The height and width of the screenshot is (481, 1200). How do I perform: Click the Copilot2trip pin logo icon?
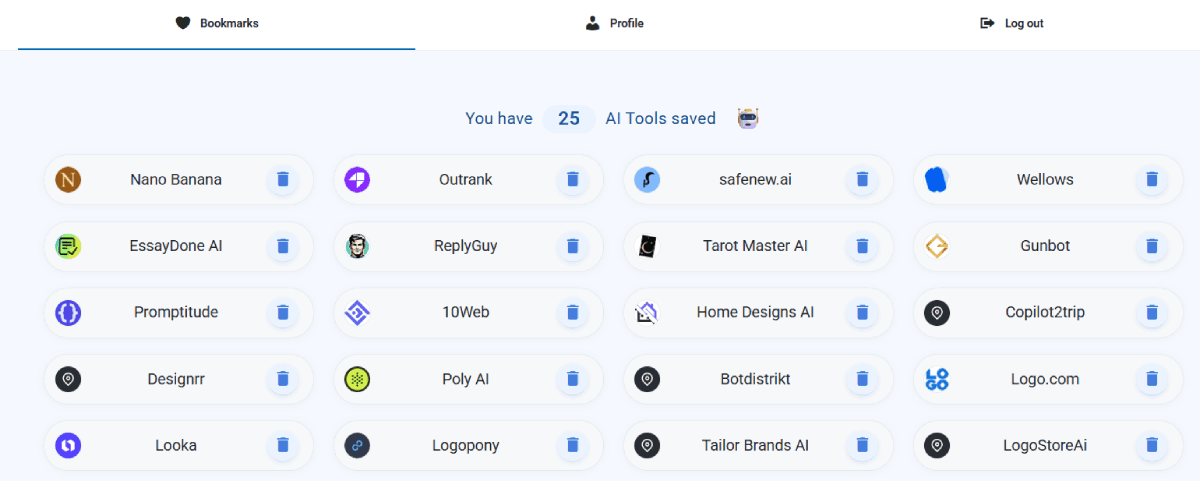point(937,313)
